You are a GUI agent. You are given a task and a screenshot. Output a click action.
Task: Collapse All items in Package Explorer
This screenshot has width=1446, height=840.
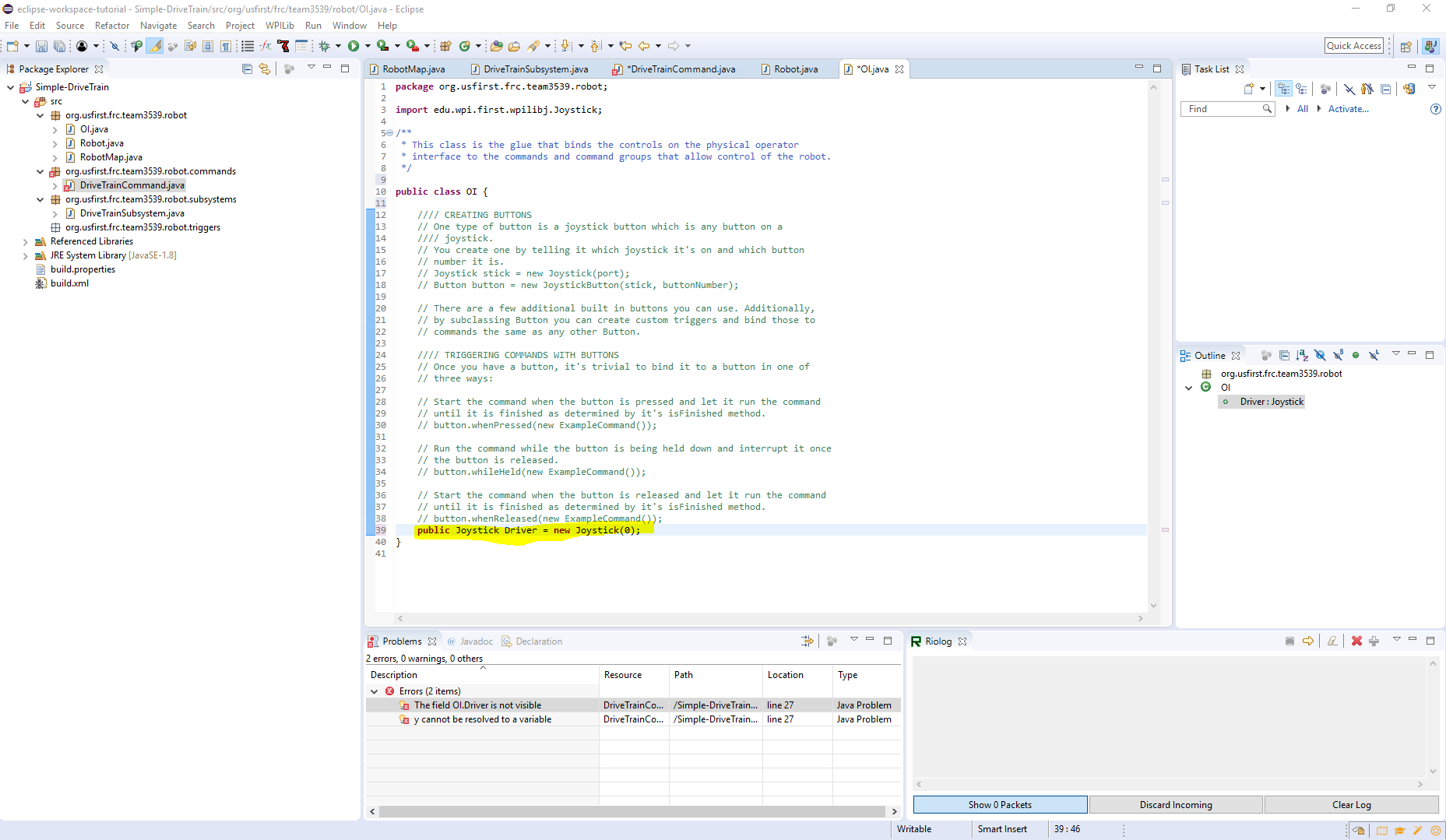247,69
